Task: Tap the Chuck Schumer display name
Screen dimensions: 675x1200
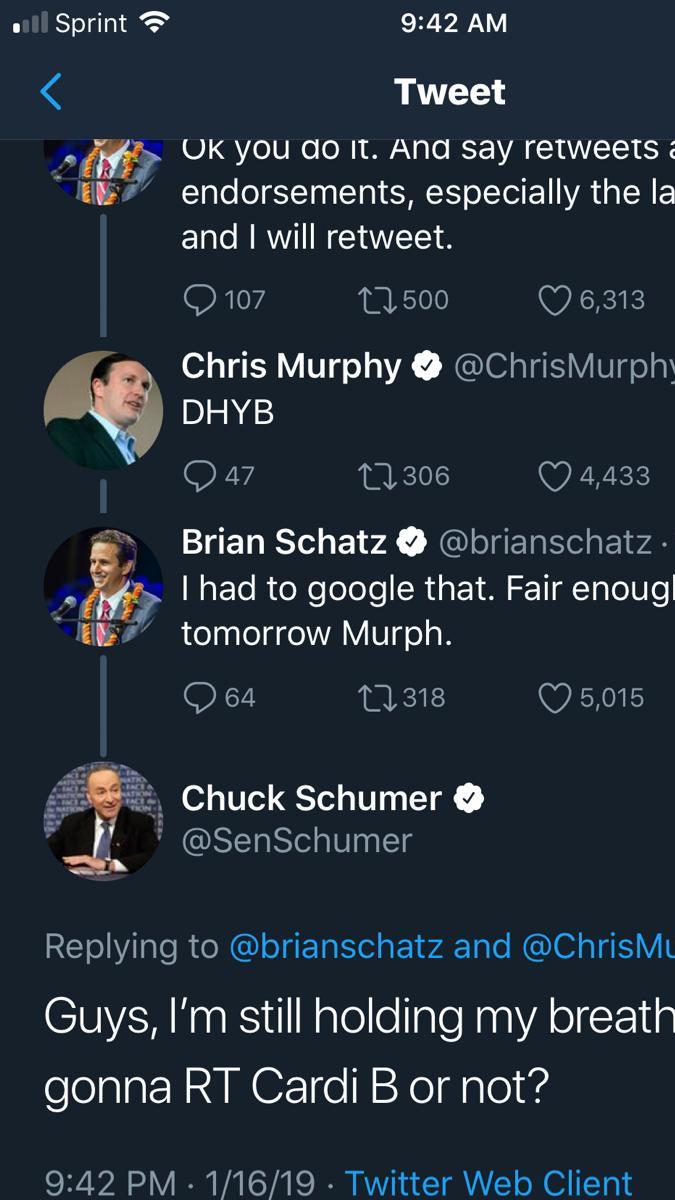Action: point(311,798)
